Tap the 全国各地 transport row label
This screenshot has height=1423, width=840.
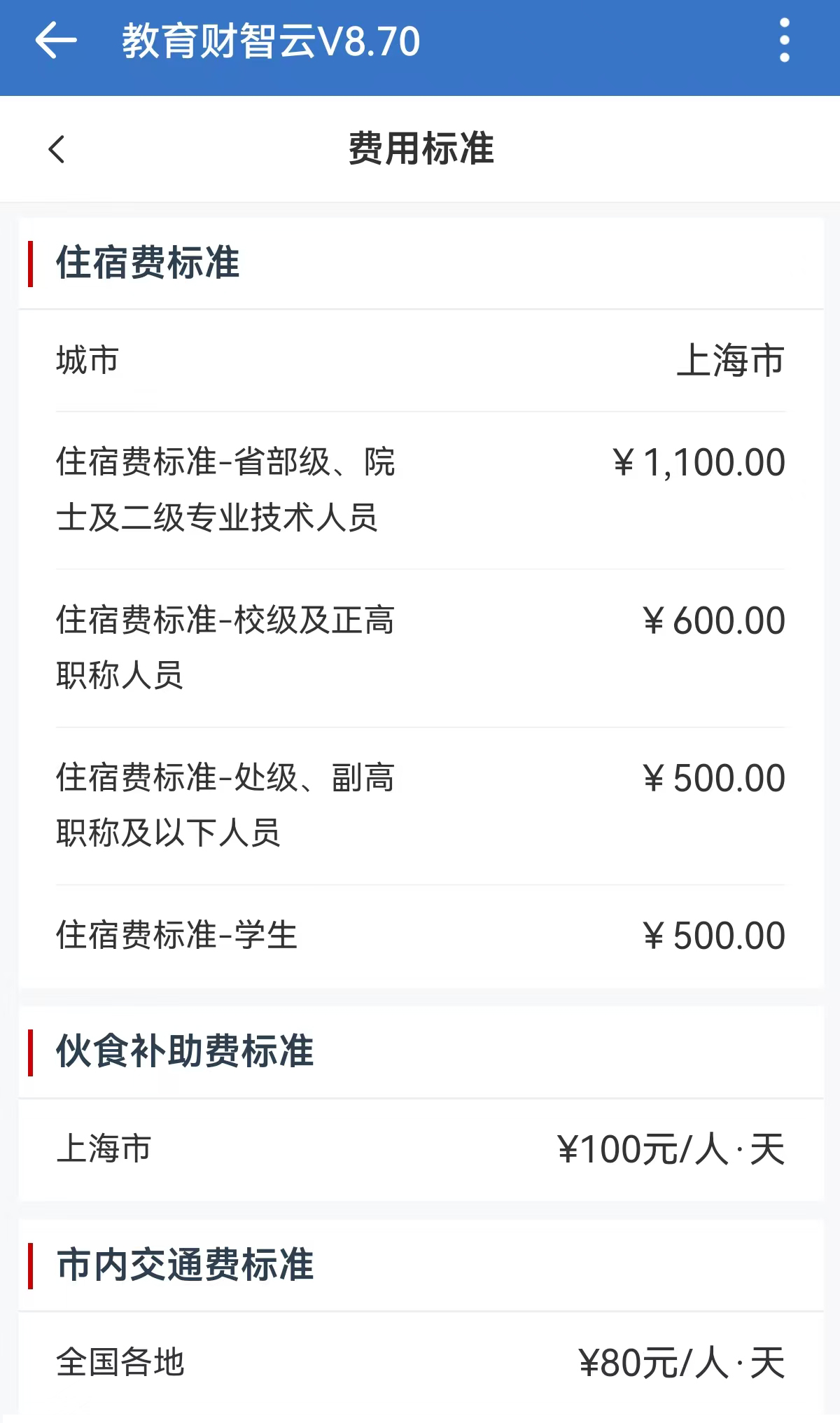click(x=120, y=1363)
